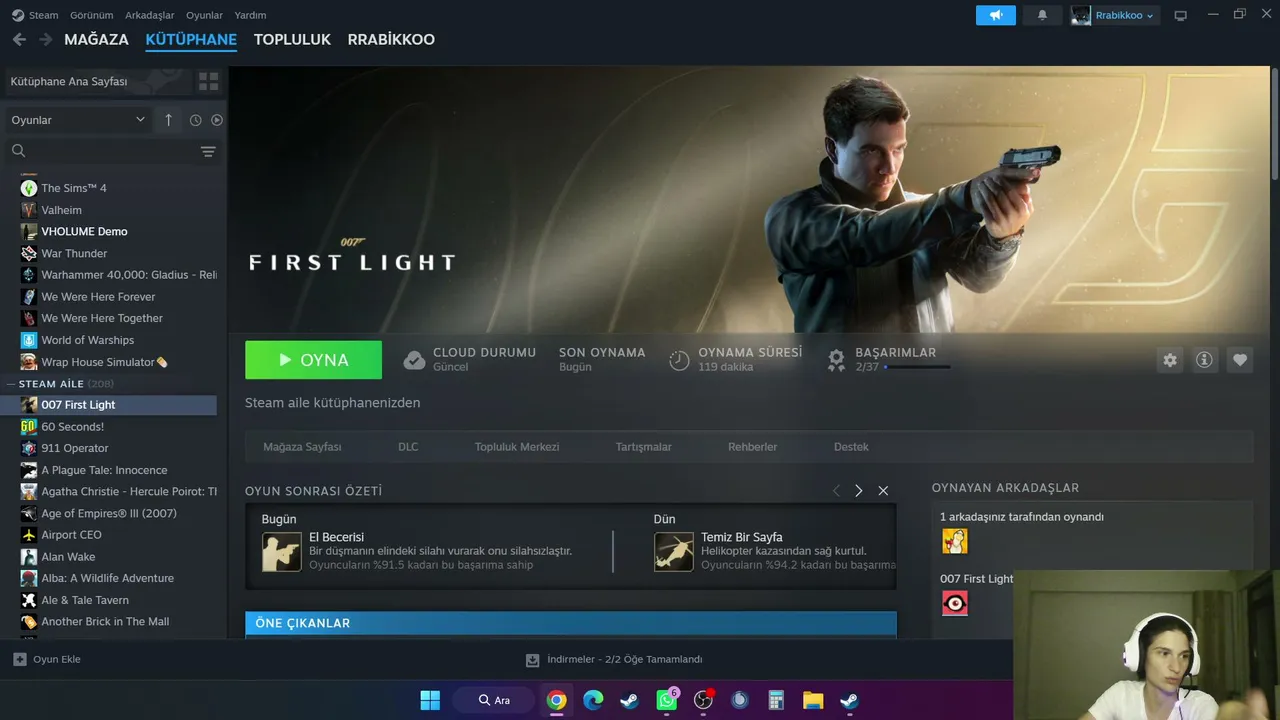Close the OYUN SONRASI ÖZETİ panel
The image size is (1280, 720).
click(x=883, y=491)
